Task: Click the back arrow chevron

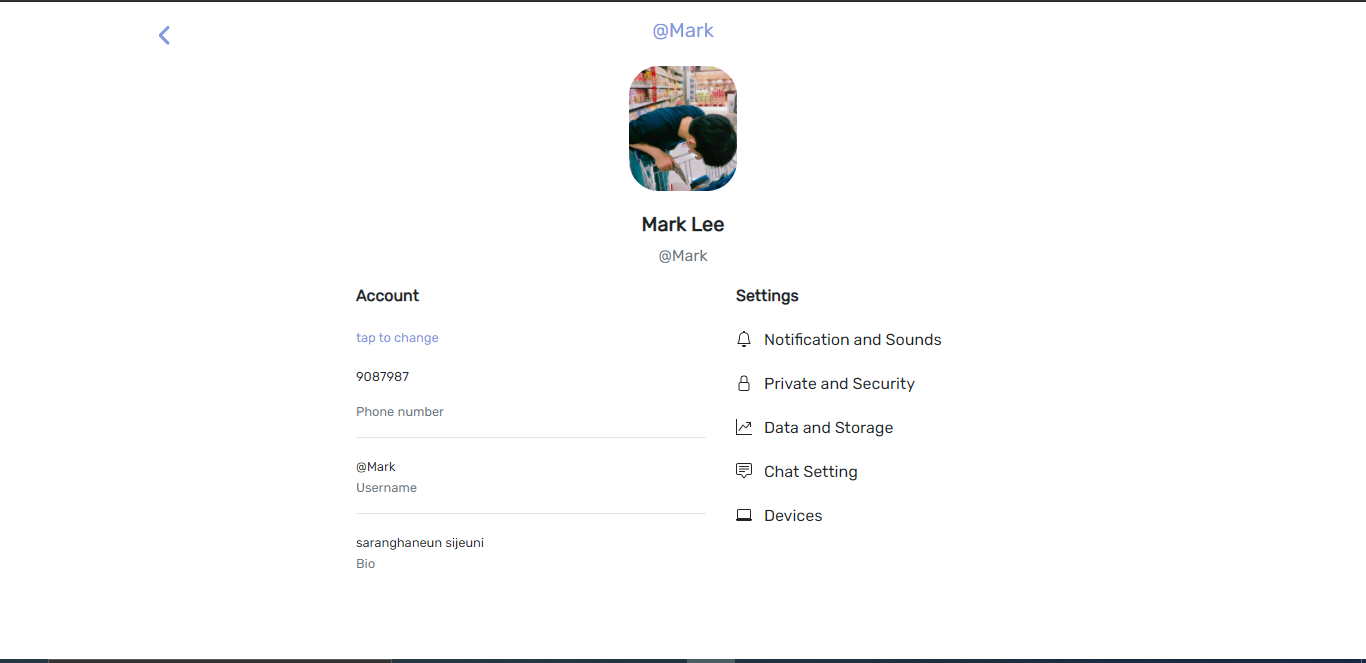Action: (x=164, y=35)
